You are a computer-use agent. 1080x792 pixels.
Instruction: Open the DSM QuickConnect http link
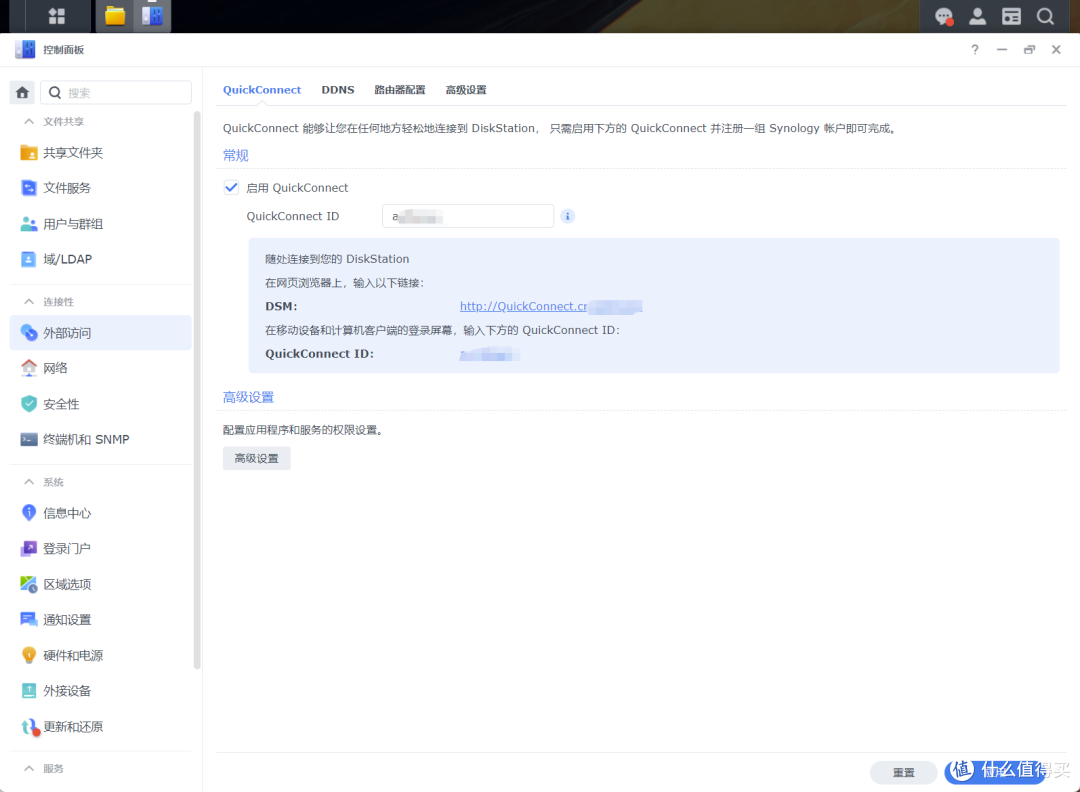click(x=551, y=306)
